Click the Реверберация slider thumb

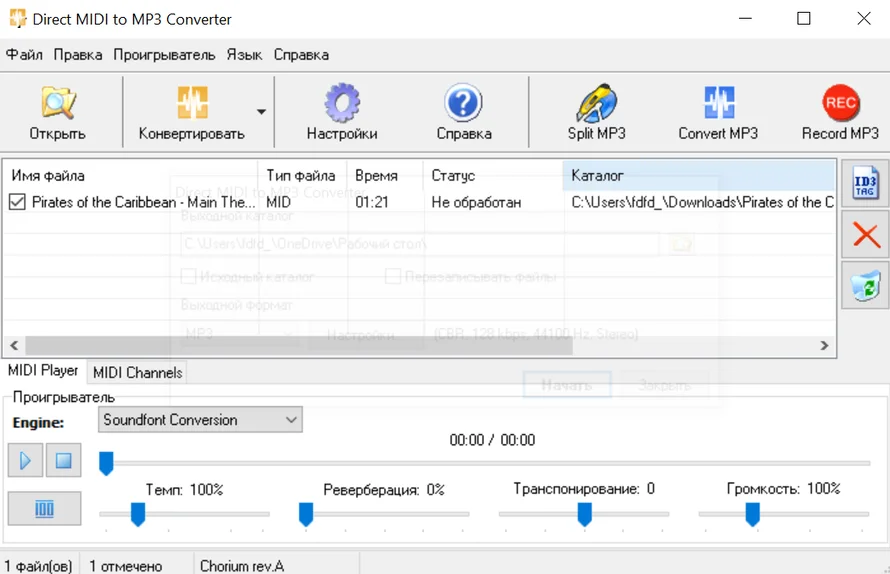[x=306, y=514]
